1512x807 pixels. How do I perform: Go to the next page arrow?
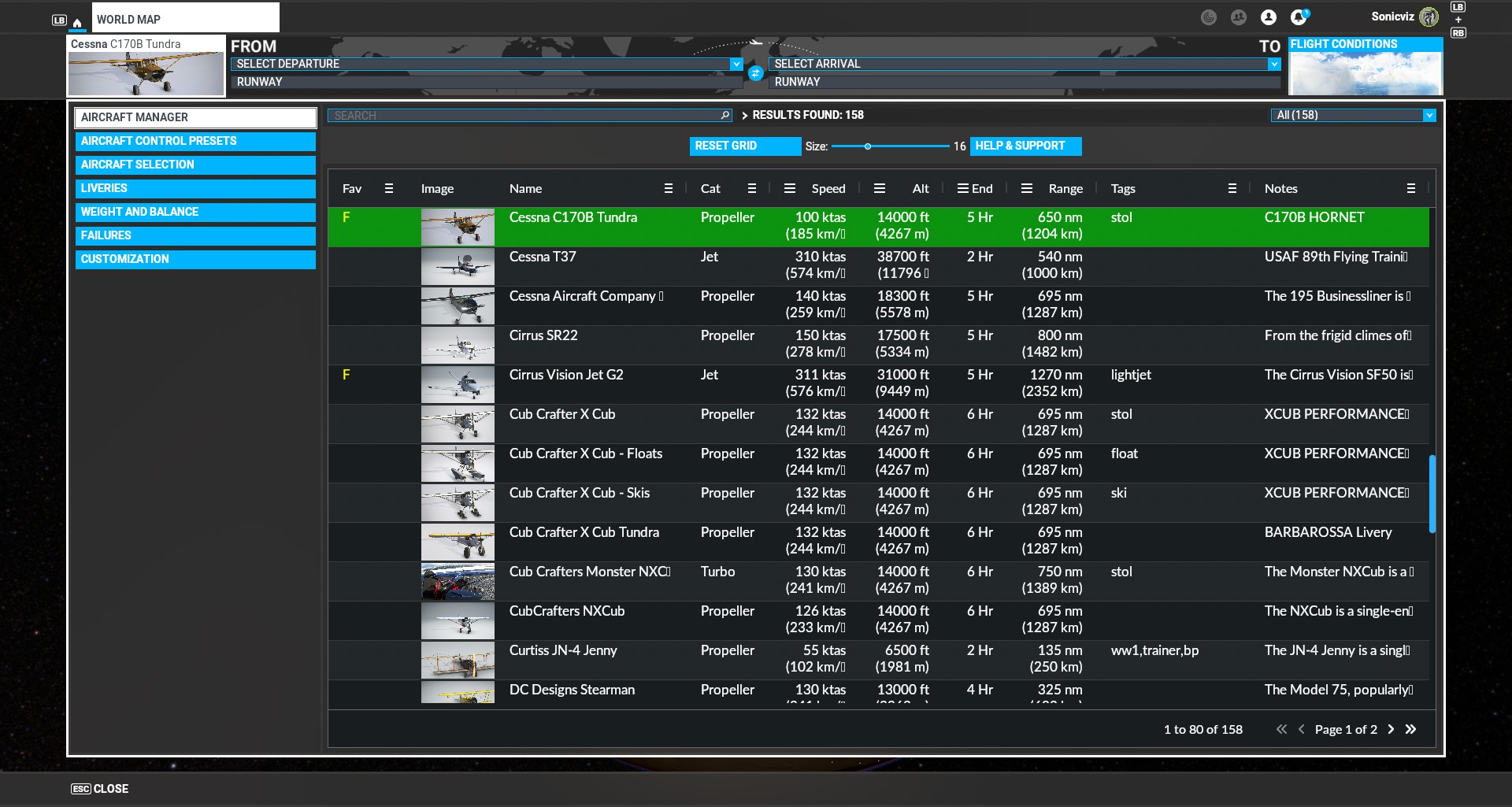(x=1391, y=729)
